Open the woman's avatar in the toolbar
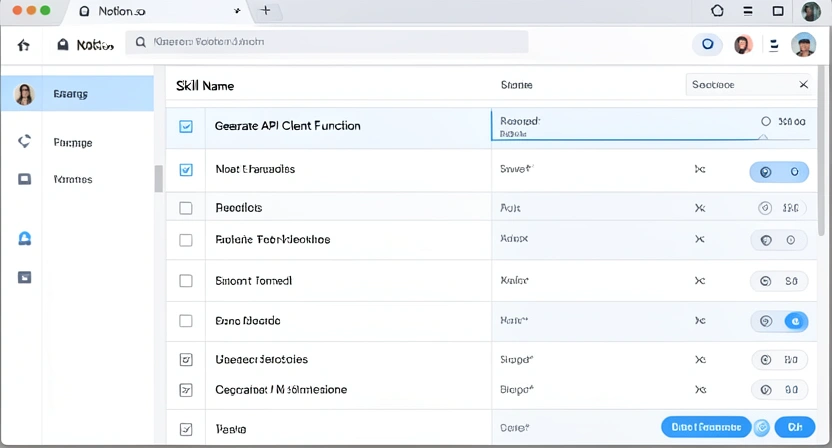Viewport: 832px width, 448px height. pyautogui.click(x=743, y=45)
